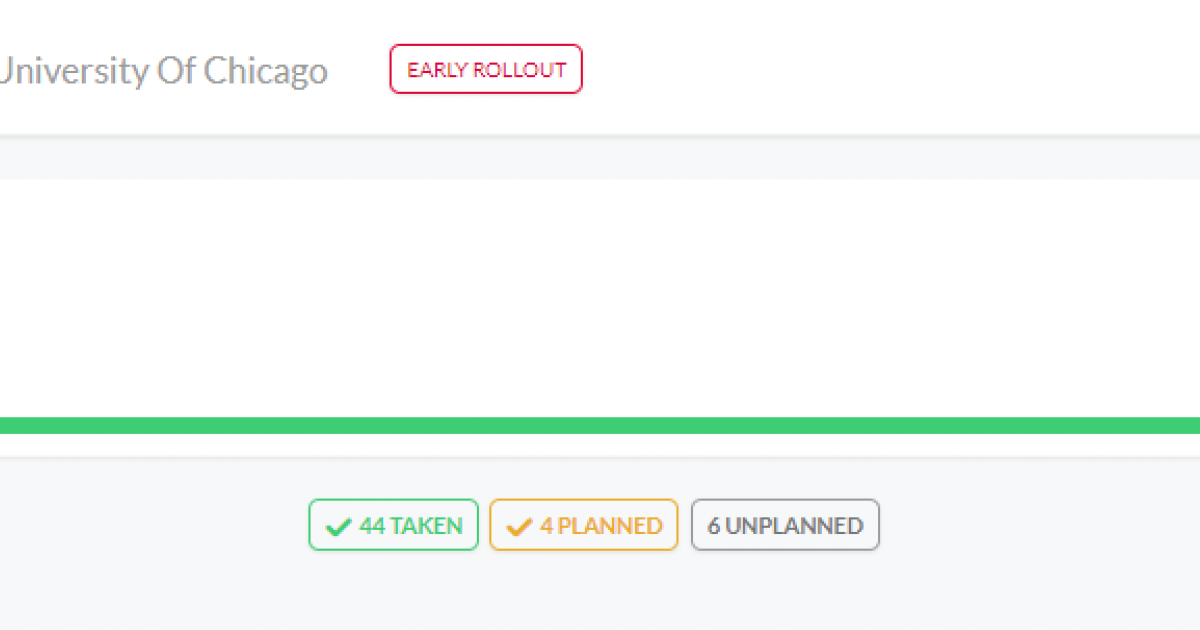1200x630 pixels.
Task: Click the word Chicago in the header
Action: (x=265, y=71)
